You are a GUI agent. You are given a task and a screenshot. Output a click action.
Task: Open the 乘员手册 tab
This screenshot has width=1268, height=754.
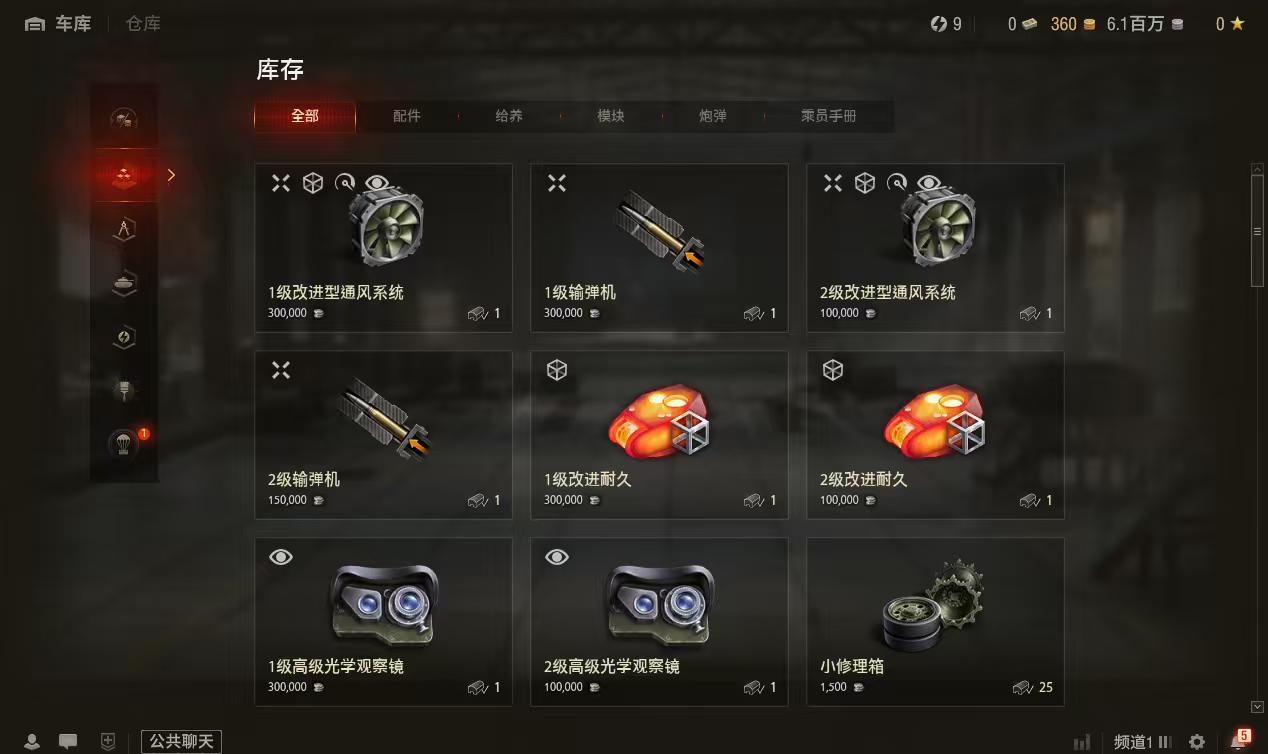(x=829, y=116)
